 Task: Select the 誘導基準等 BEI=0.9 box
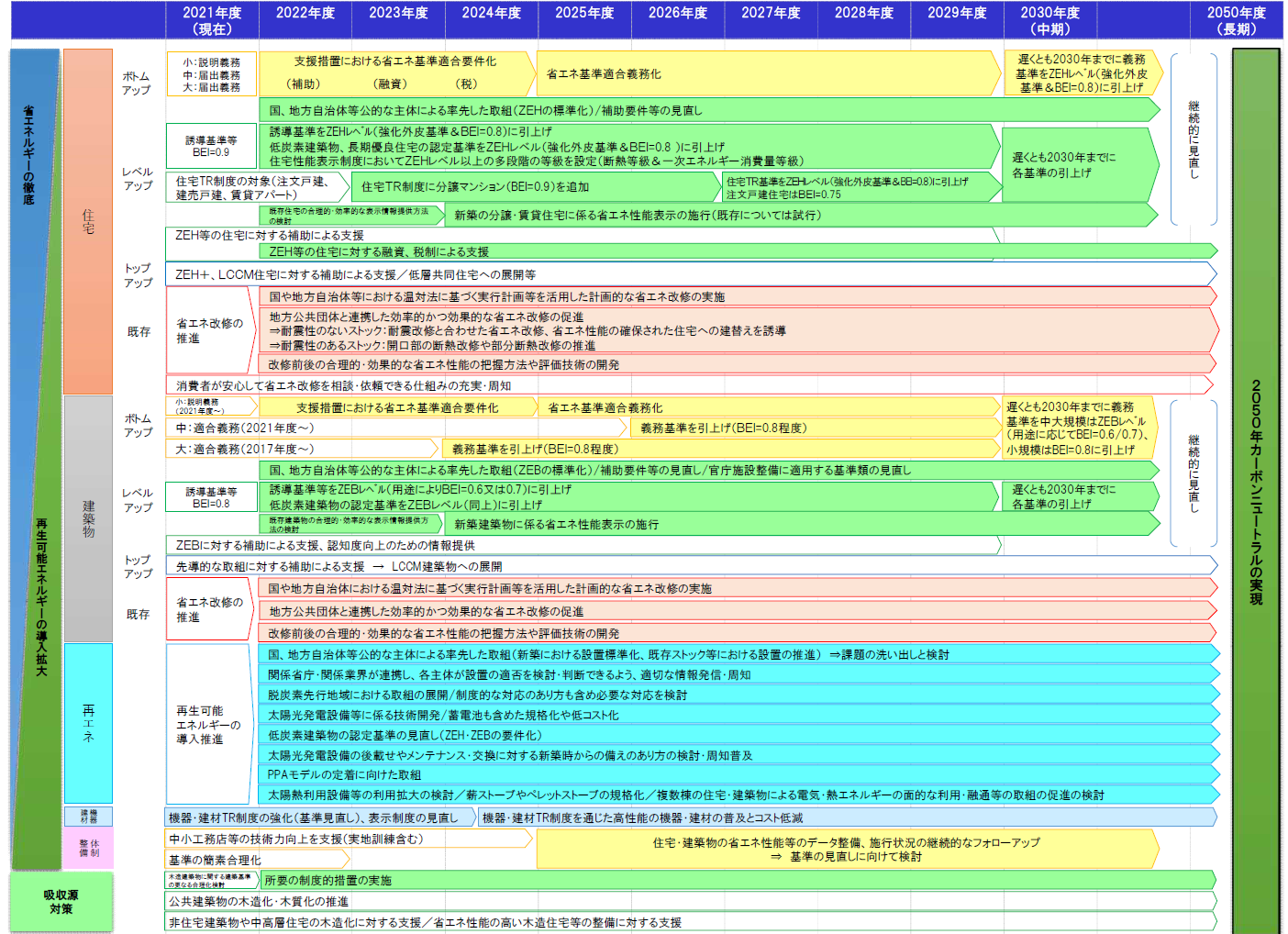[211, 147]
